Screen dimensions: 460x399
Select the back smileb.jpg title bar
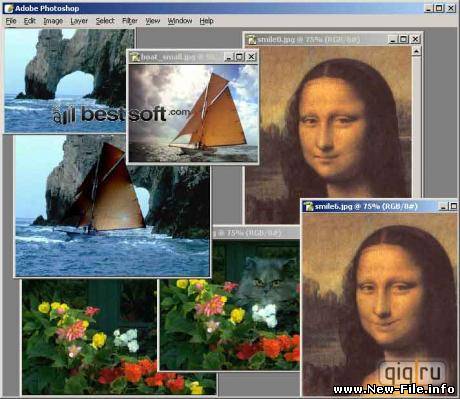pyautogui.click(x=333, y=39)
